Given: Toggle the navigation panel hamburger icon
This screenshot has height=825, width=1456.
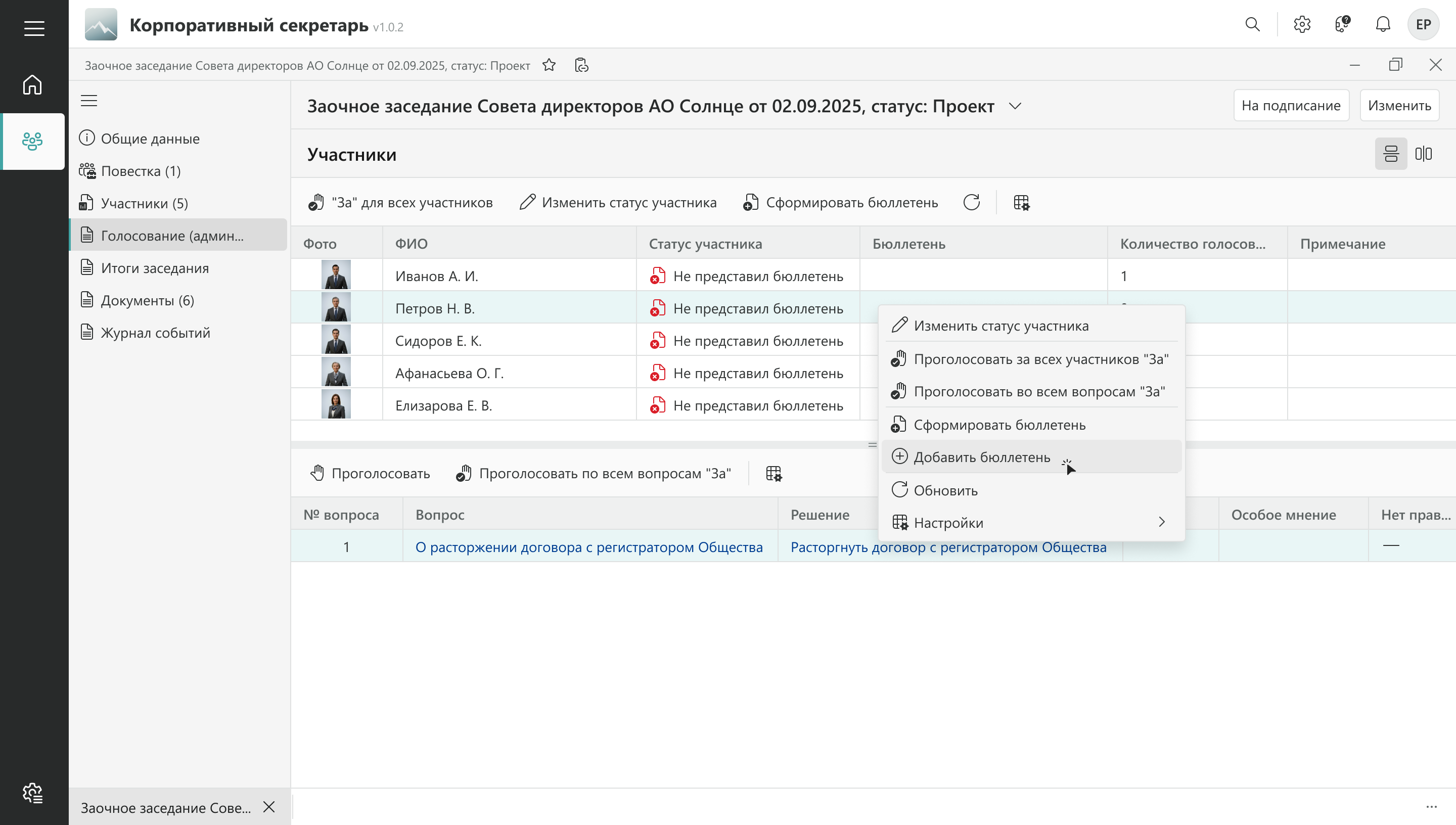Looking at the screenshot, I should point(89,101).
